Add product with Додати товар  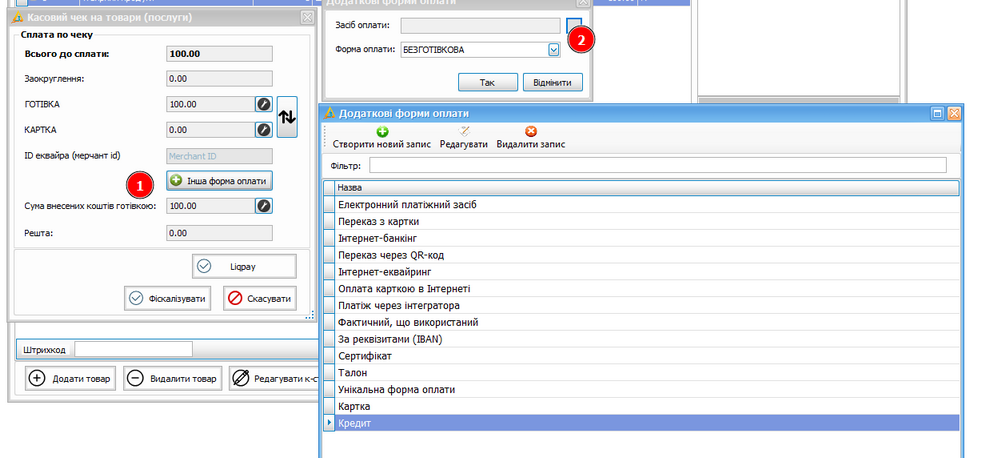click(71, 378)
